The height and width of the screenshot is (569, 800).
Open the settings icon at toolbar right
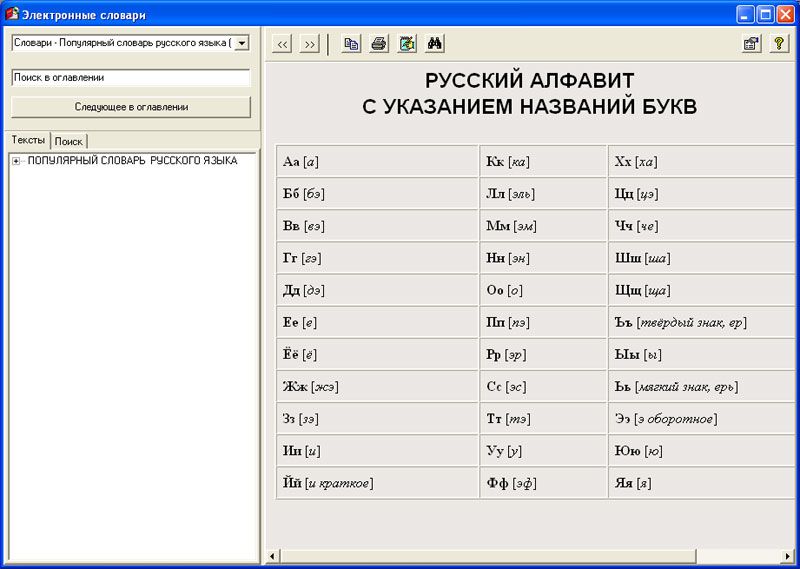point(750,44)
